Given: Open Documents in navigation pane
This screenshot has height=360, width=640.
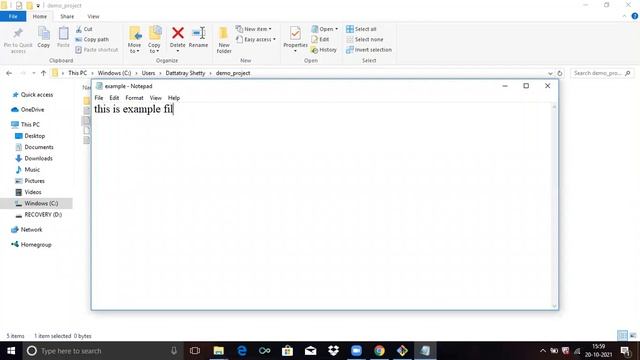Looking at the screenshot, I should pos(39,147).
